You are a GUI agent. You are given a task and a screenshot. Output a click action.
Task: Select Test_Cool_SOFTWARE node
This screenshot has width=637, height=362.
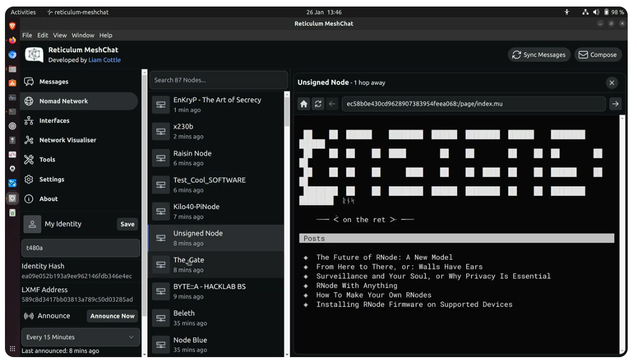pyautogui.click(x=217, y=185)
